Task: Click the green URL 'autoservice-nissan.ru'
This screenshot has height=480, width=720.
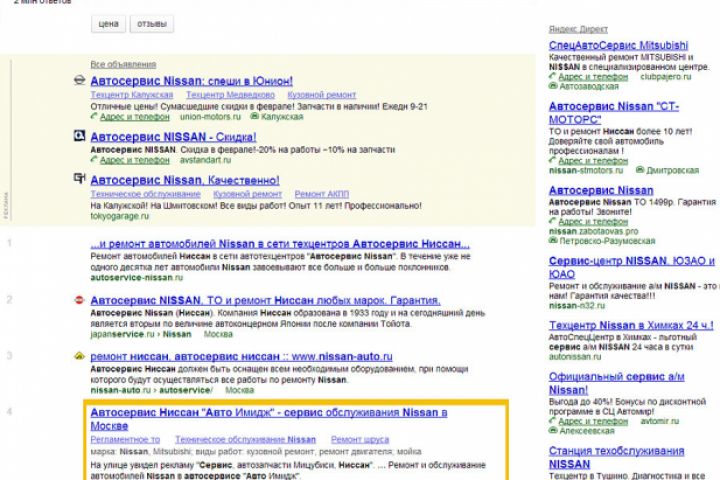Action: [137, 277]
